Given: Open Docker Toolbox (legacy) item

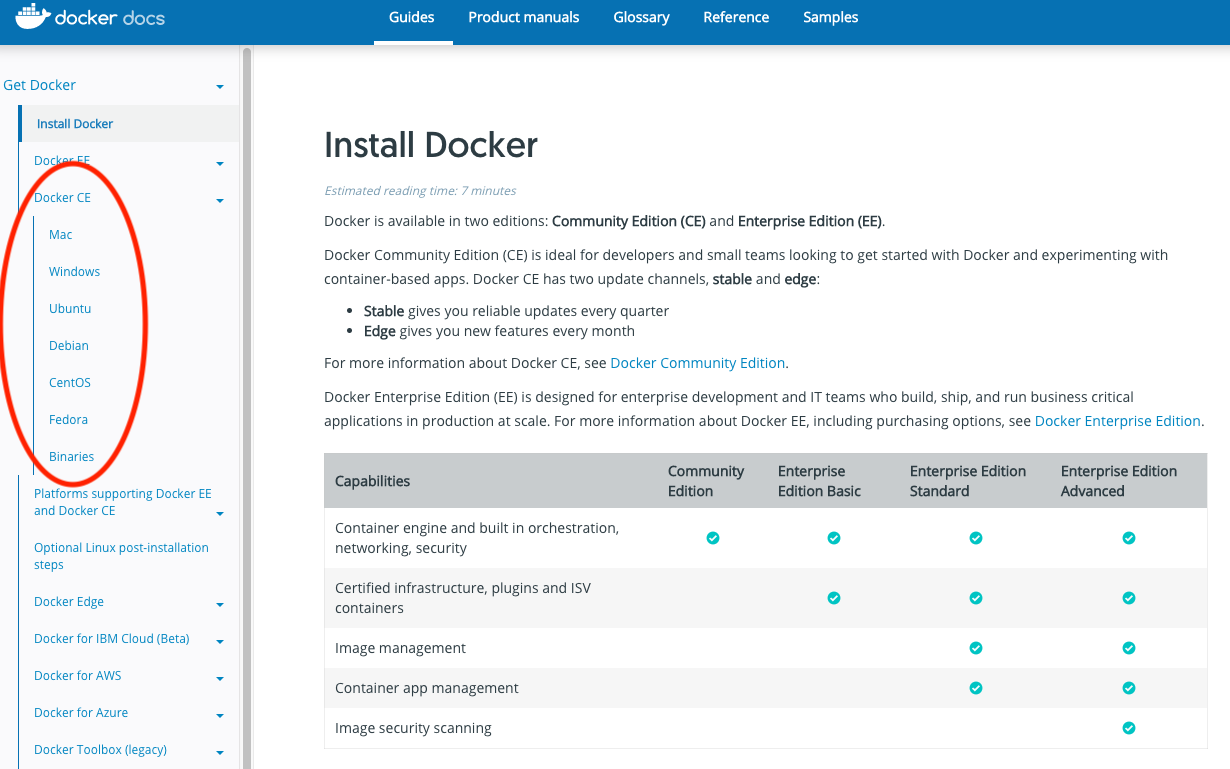Looking at the screenshot, I should pyautogui.click(x=100, y=750).
